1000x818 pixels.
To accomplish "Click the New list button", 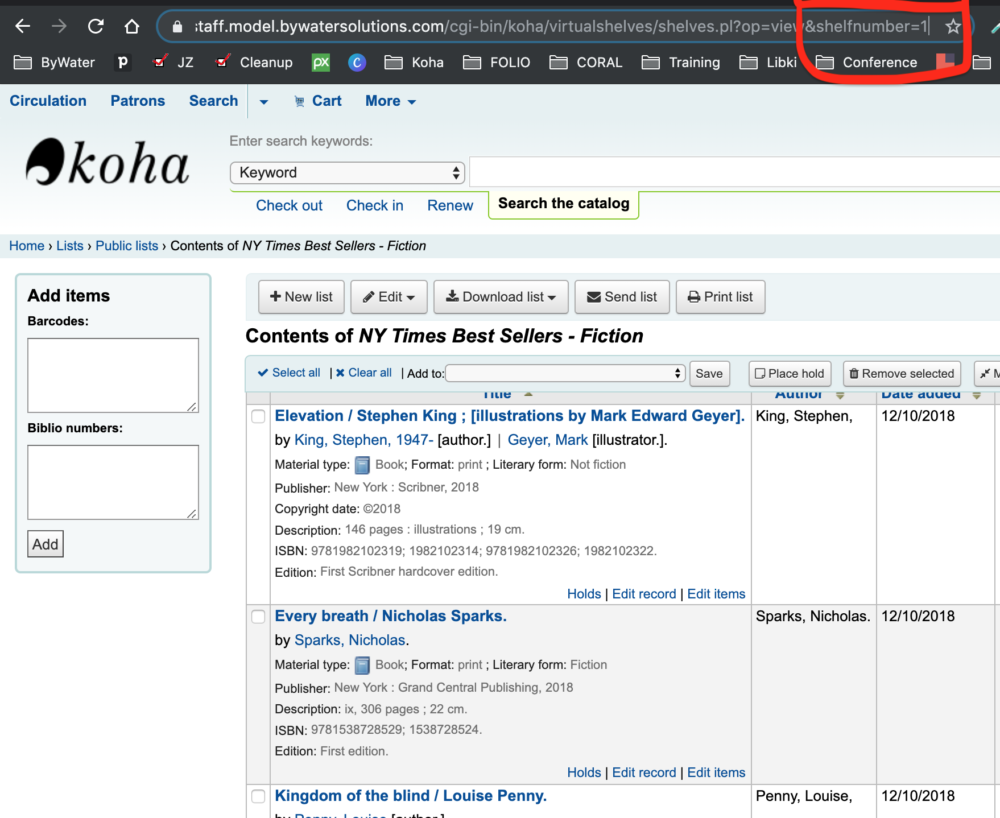I will point(301,297).
